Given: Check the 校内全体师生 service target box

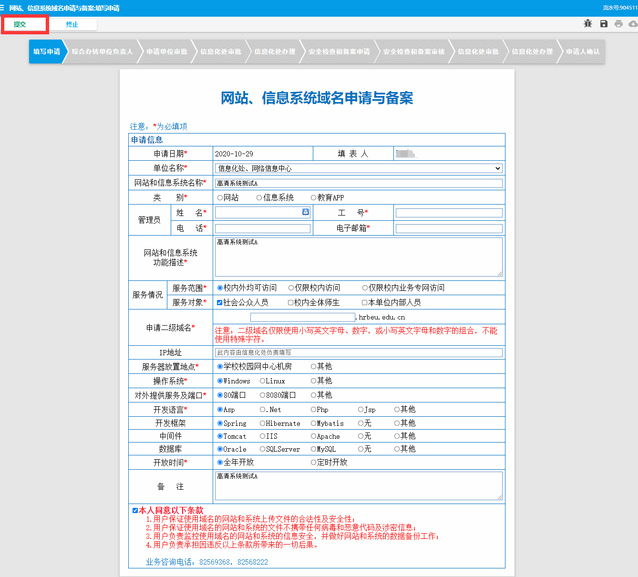Looking at the screenshot, I should (x=292, y=301).
